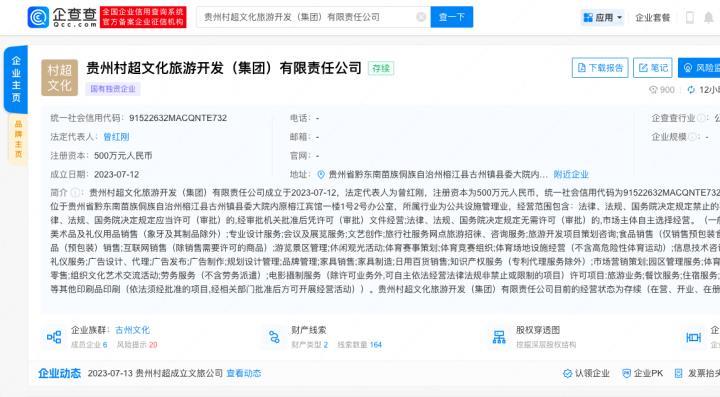Click the 下载报告 button
Viewport: 720px width, 397px height.
point(600,68)
